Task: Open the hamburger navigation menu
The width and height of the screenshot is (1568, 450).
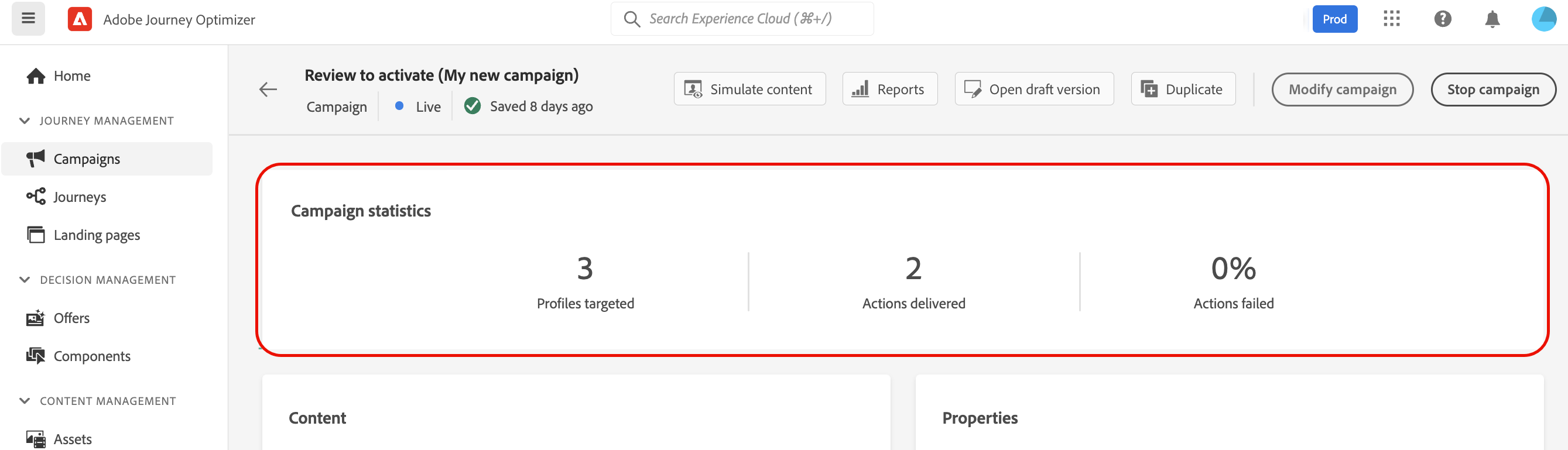Action: [x=28, y=18]
